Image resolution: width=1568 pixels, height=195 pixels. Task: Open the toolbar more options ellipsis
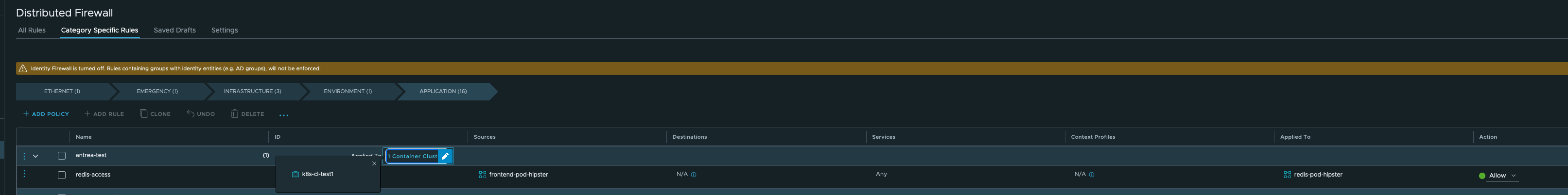click(284, 115)
